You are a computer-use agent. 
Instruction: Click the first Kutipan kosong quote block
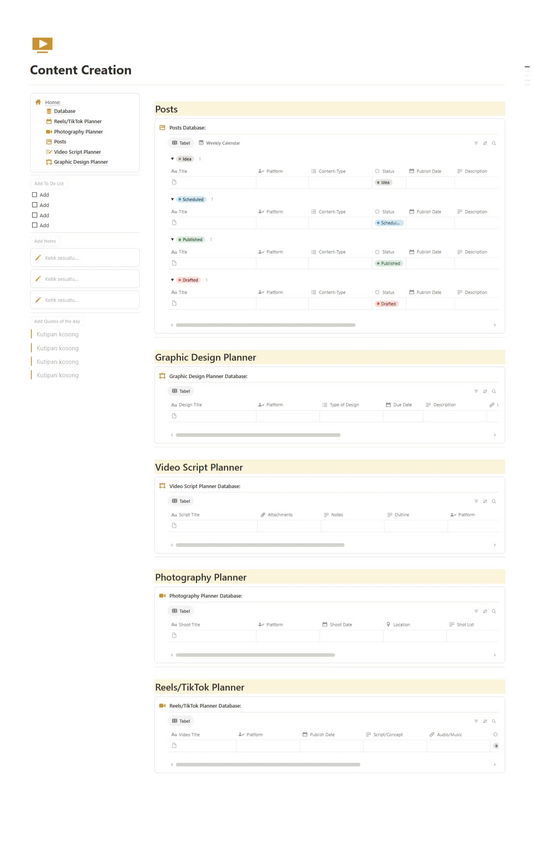click(x=57, y=334)
